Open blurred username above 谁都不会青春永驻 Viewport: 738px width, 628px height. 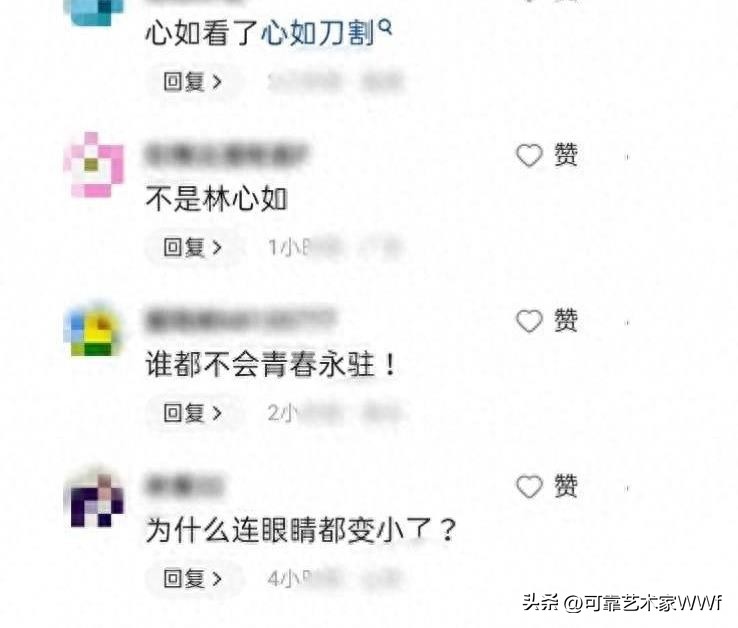(x=240, y=320)
